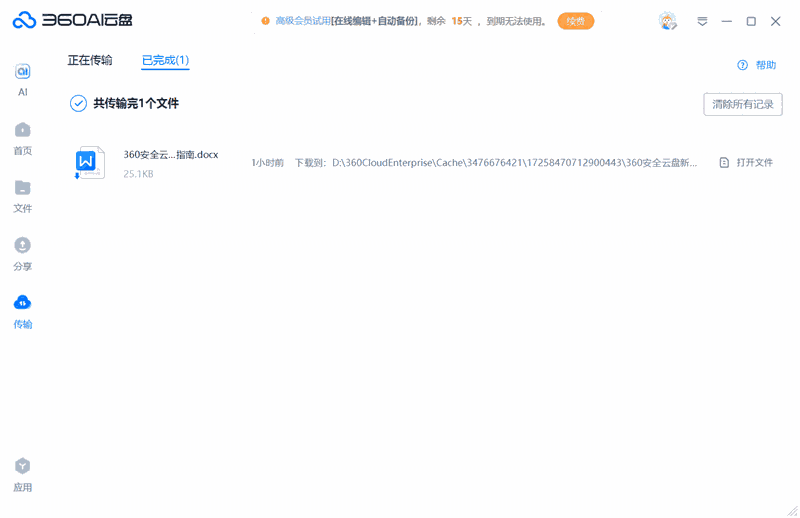Open the 分享 share section
Viewport: 800px width, 518px height.
pyautogui.click(x=22, y=254)
